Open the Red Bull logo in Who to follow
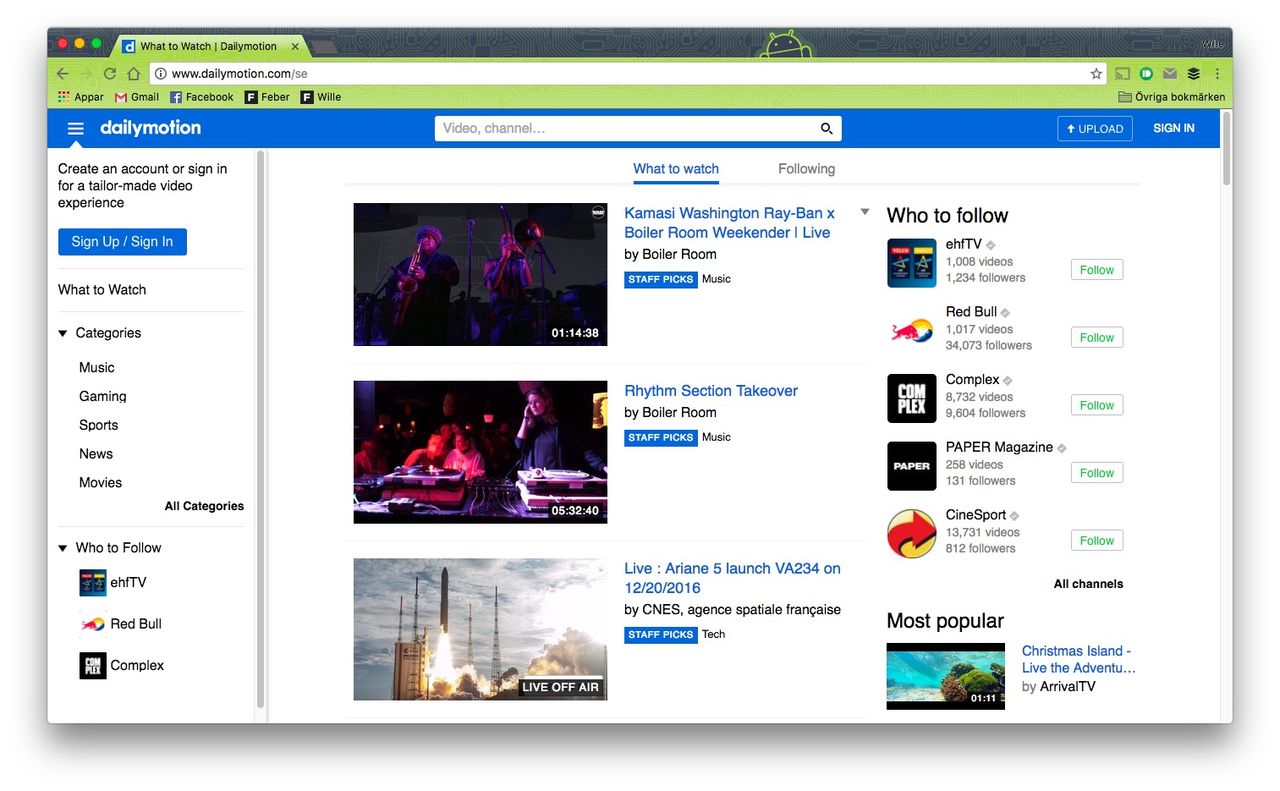The image size is (1280, 791). click(x=912, y=330)
